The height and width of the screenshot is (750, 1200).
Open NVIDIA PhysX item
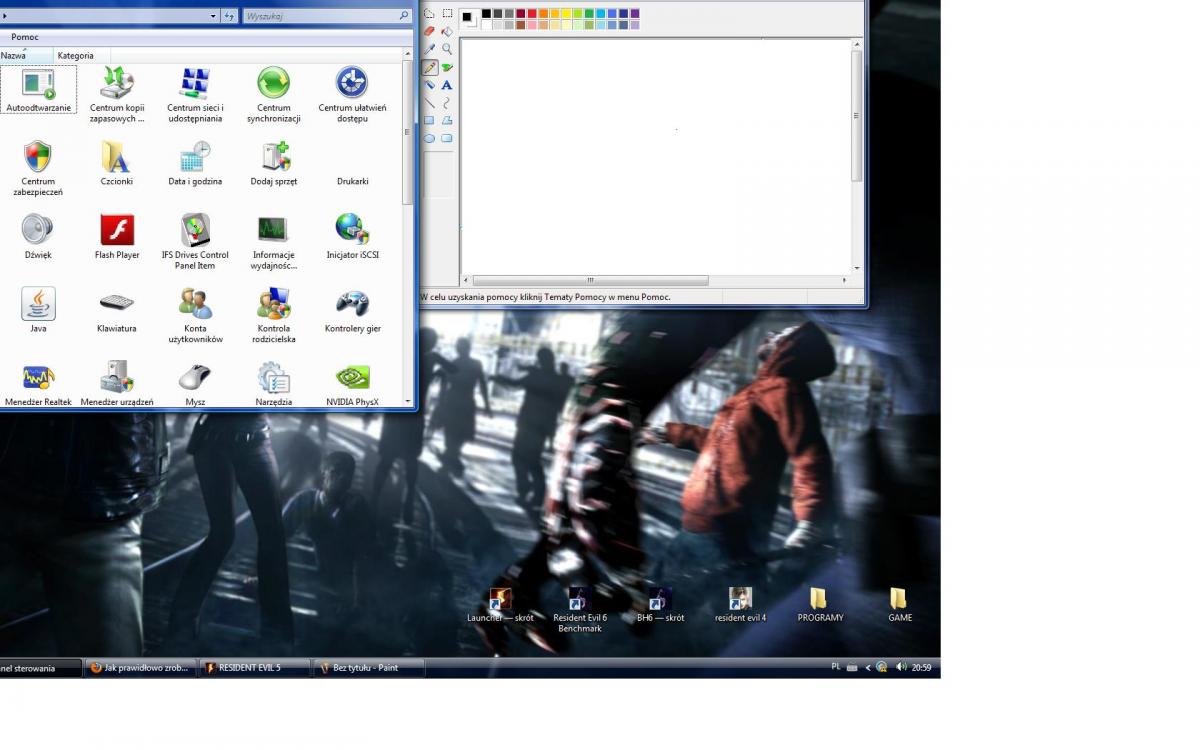tap(352, 384)
